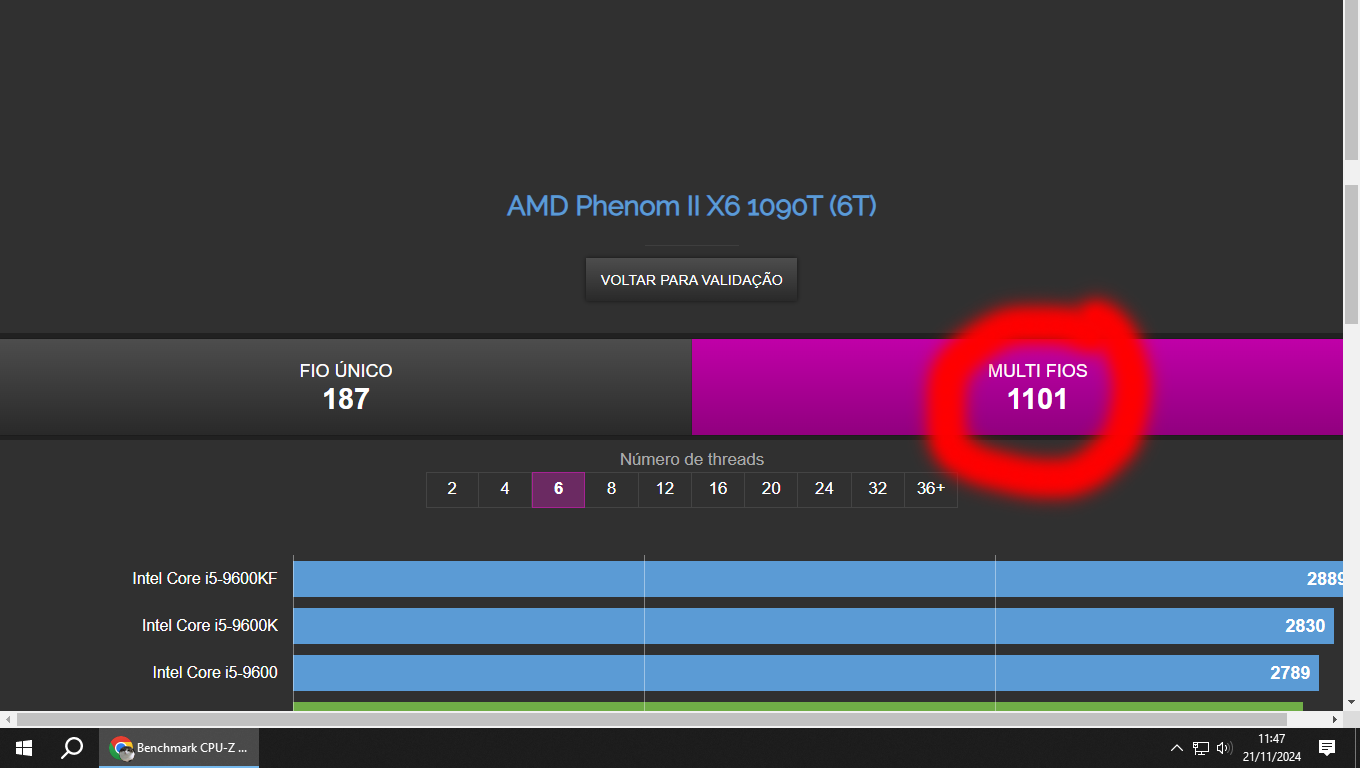Screen dimensions: 1360x768
Task: Open the network status tray icon
Action: pyautogui.click(x=1201, y=748)
